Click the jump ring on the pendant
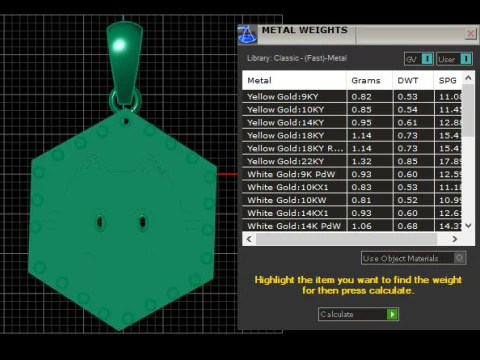Image resolution: width=480 pixels, height=360 pixels. point(125,100)
